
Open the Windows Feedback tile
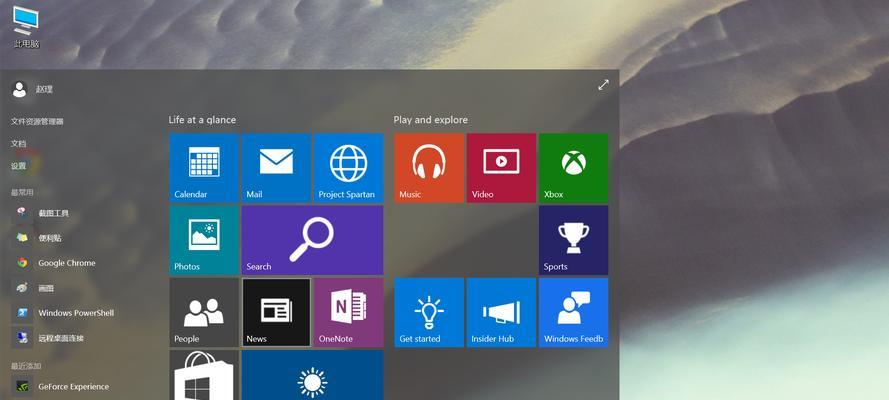pos(573,312)
